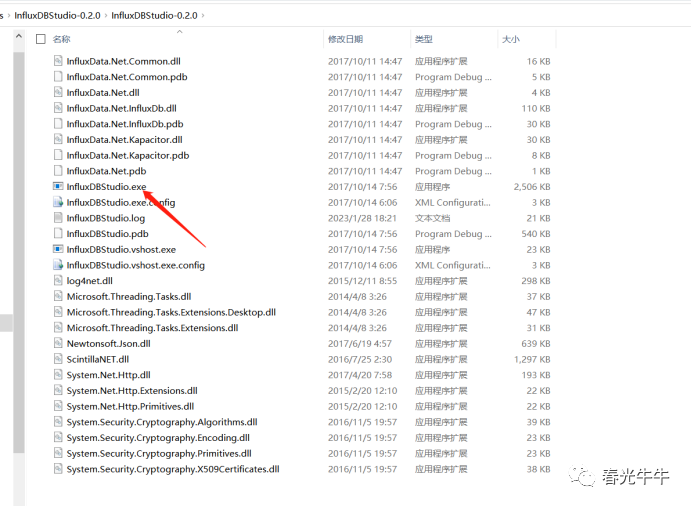Screen dimensions: 692x507
Task: Select the file name InfluxDBStudio.log
Action: click(x=106, y=218)
